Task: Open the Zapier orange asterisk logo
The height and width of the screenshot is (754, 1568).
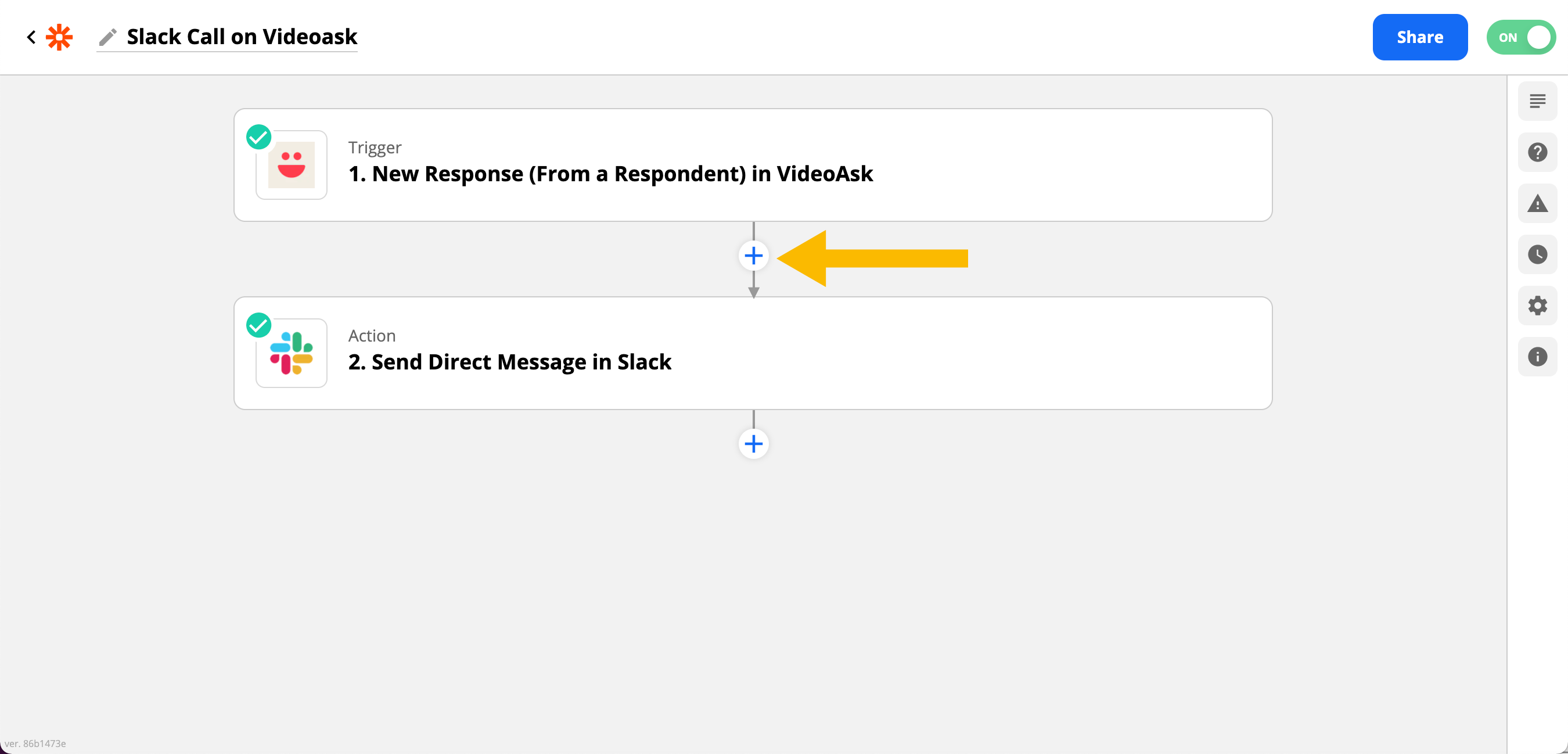Action: [x=60, y=37]
